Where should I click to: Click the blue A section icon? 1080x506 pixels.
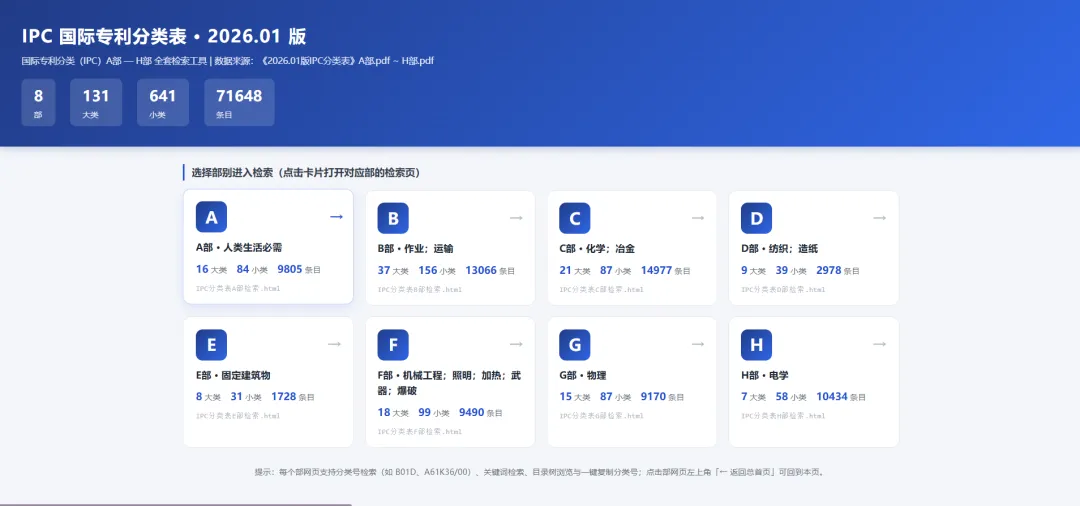(x=211, y=217)
